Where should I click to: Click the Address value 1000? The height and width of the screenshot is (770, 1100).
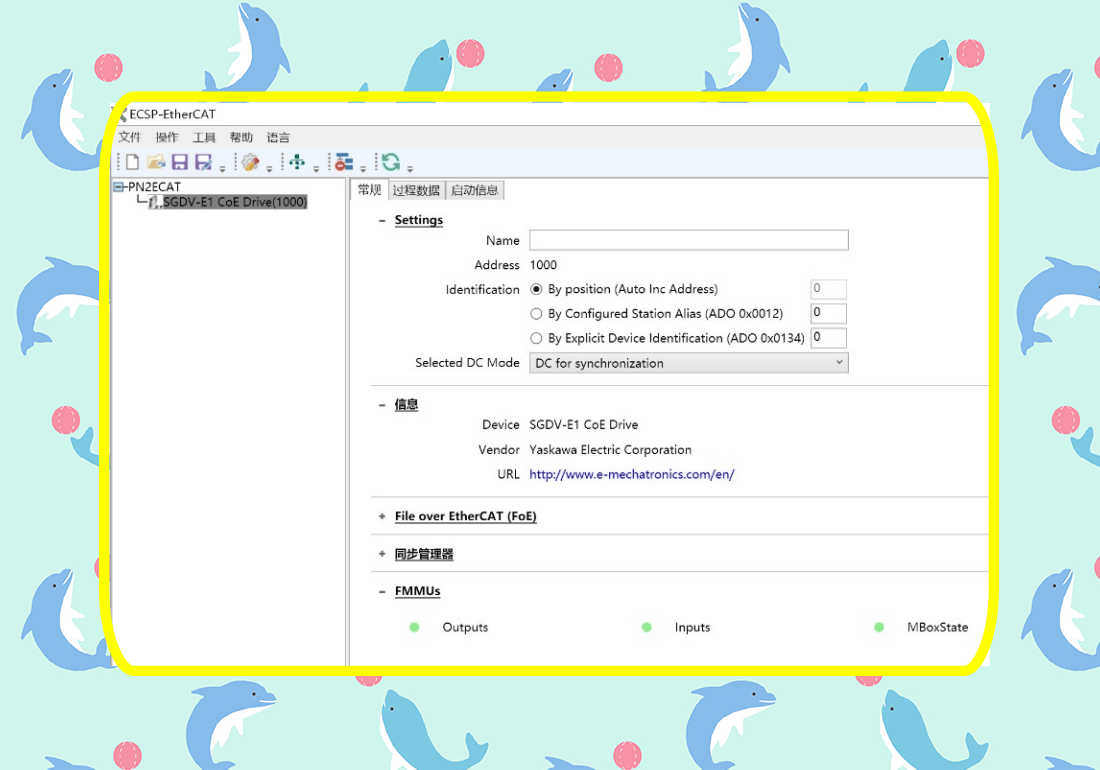click(543, 265)
